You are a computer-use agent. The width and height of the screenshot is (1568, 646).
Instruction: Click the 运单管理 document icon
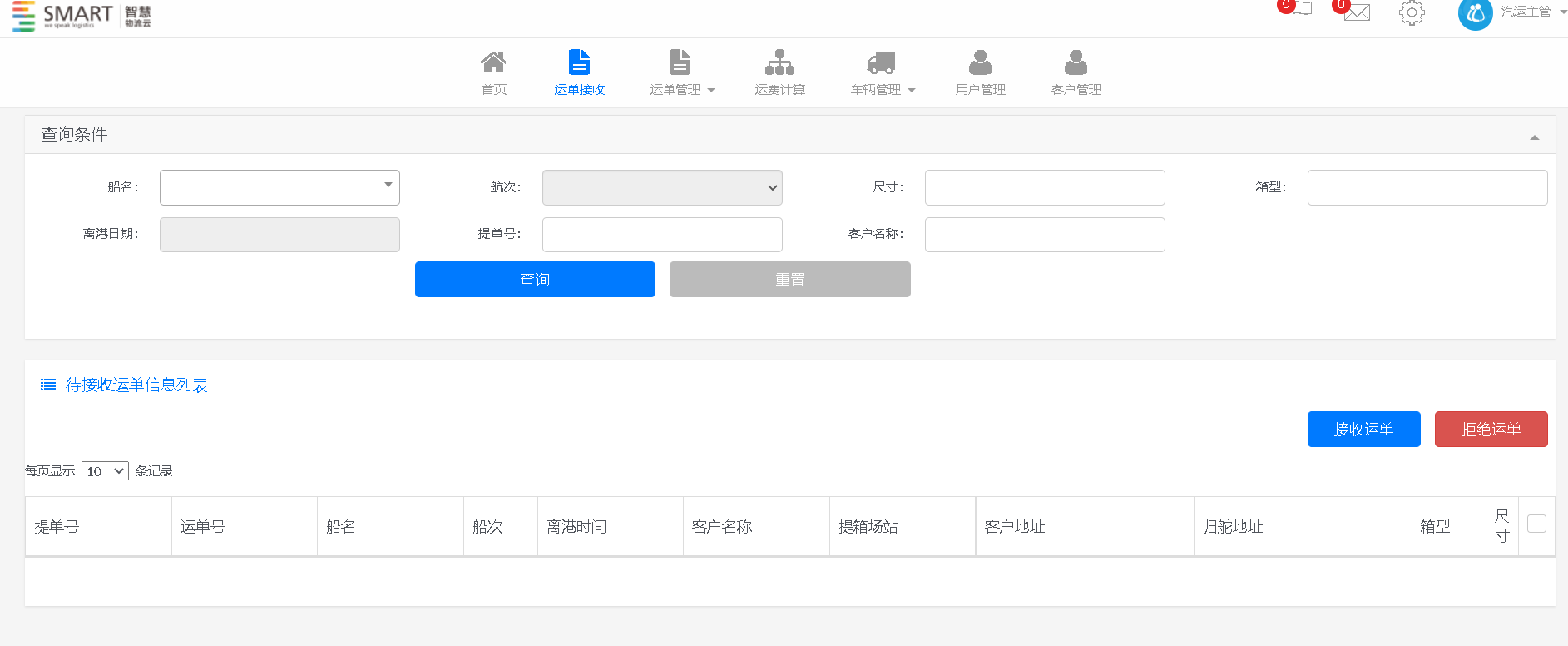tap(680, 62)
